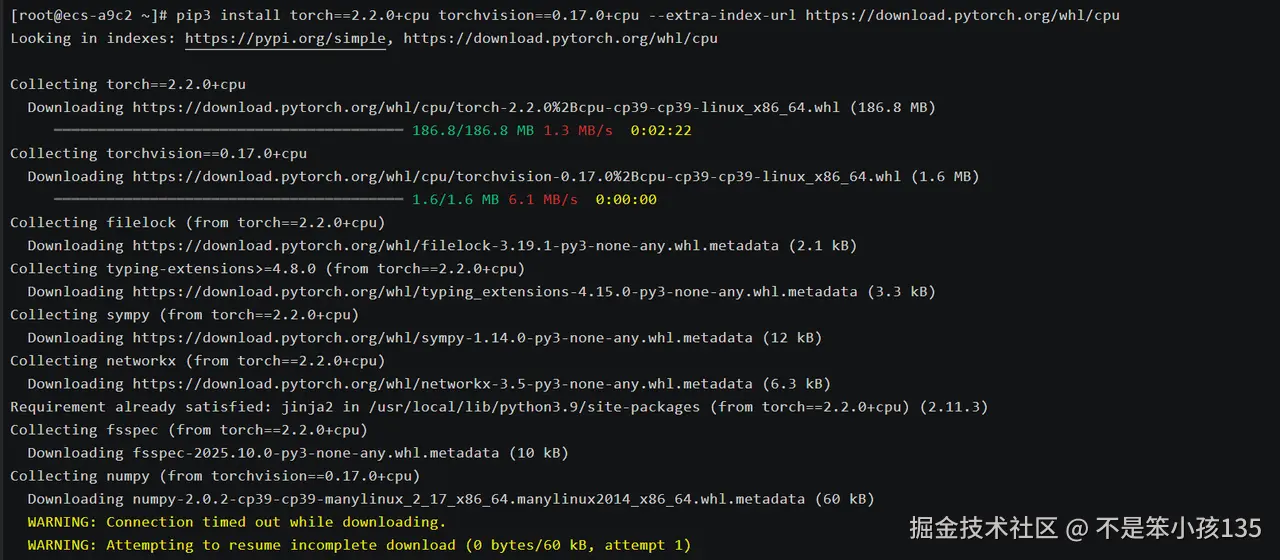Click the "1.3 MB/s" download speed
The image size is (1280, 560).
coord(578,130)
